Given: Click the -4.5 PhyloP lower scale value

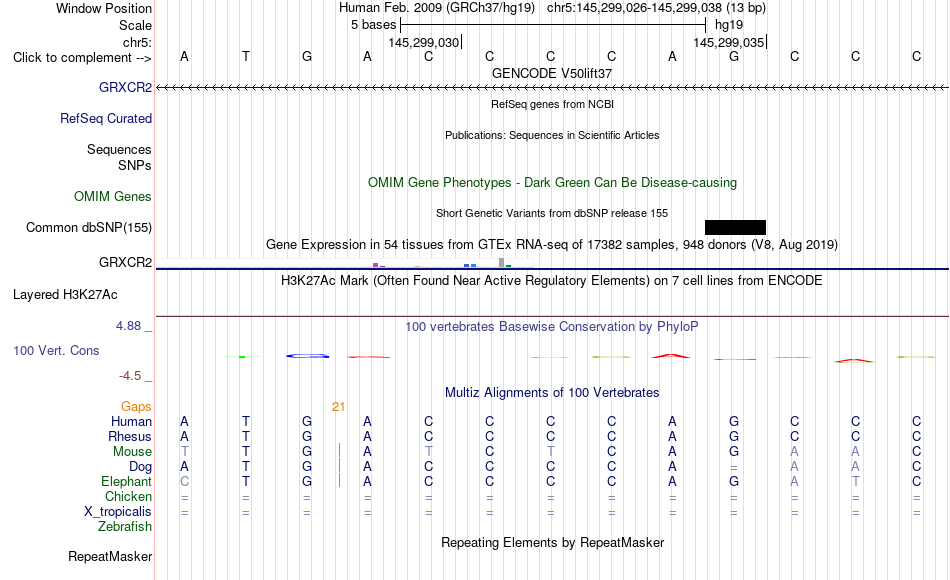Looking at the screenshot, I should coord(130,376).
